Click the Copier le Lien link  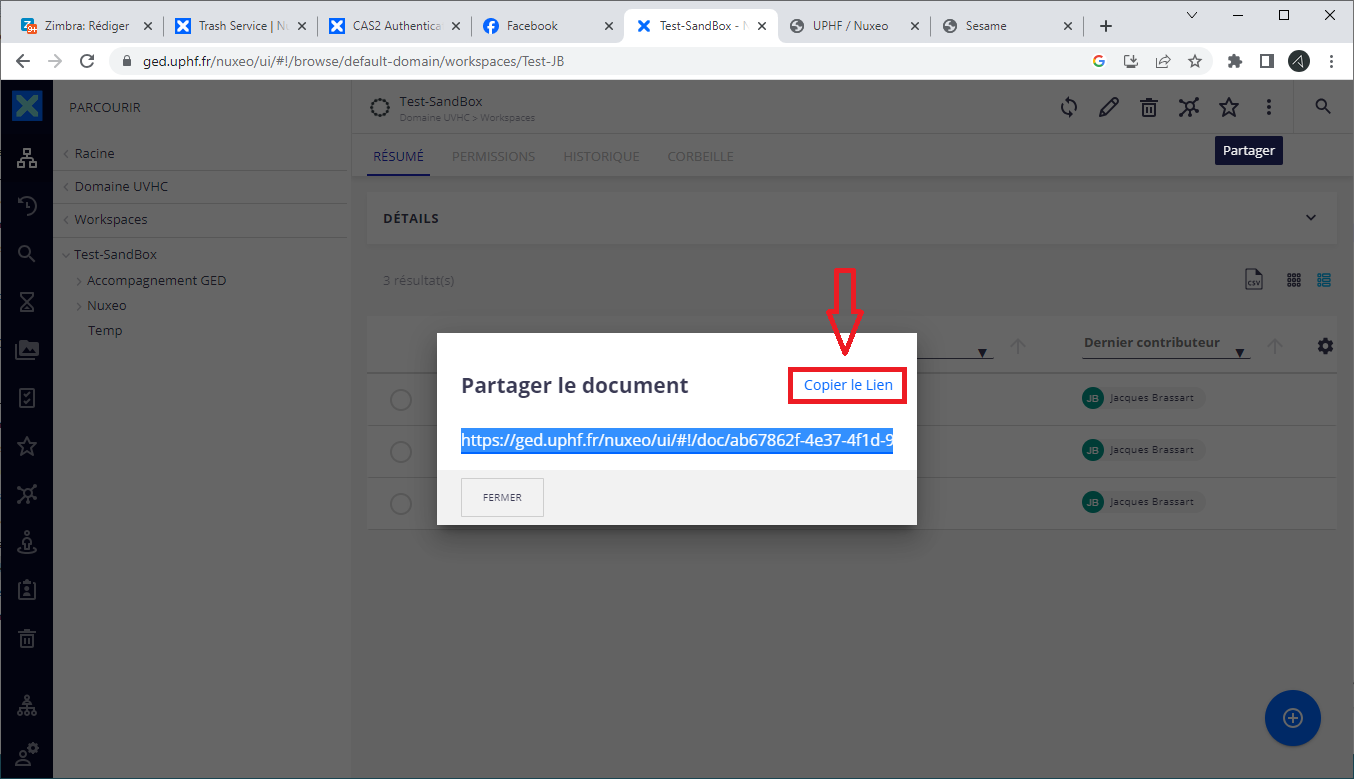click(848, 385)
